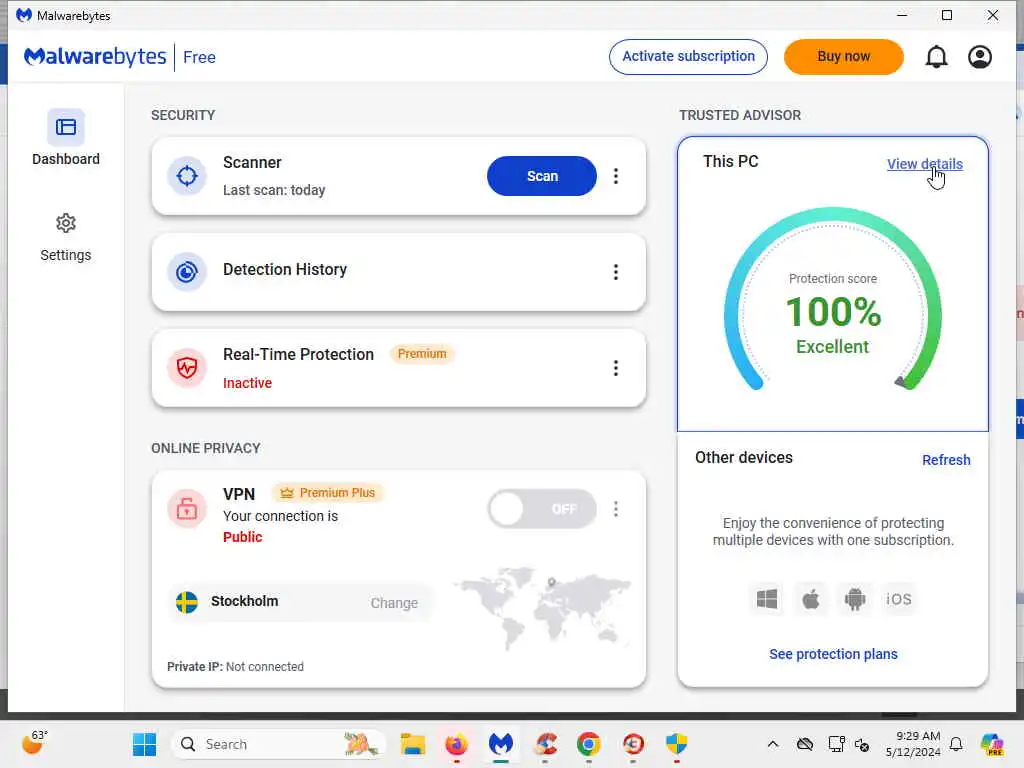The width and height of the screenshot is (1024, 768).
Task: Click the VPN world map thumbnail
Action: point(543,607)
